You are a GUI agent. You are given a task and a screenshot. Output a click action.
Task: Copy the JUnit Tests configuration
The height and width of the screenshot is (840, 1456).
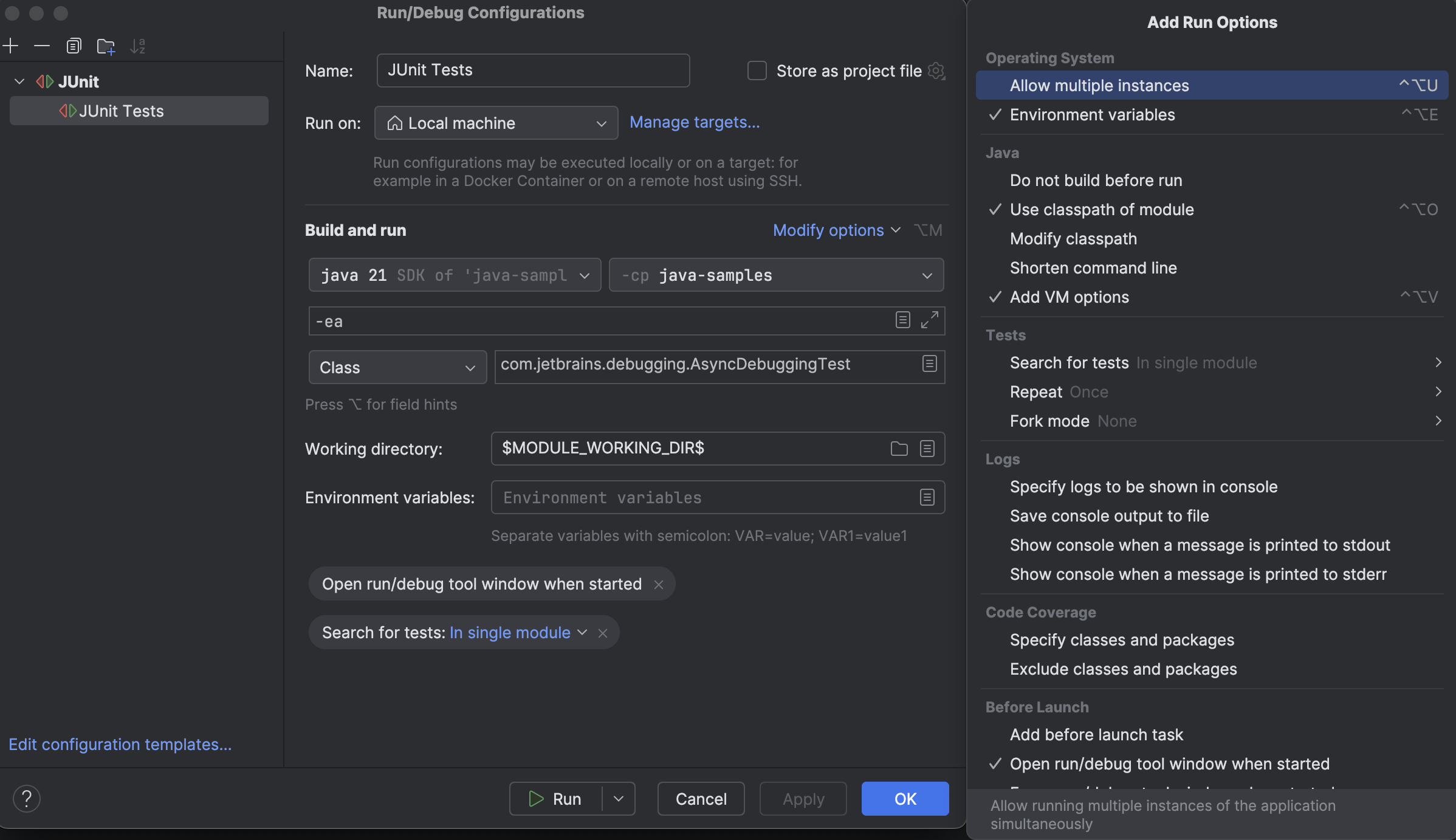click(x=74, y=45)
